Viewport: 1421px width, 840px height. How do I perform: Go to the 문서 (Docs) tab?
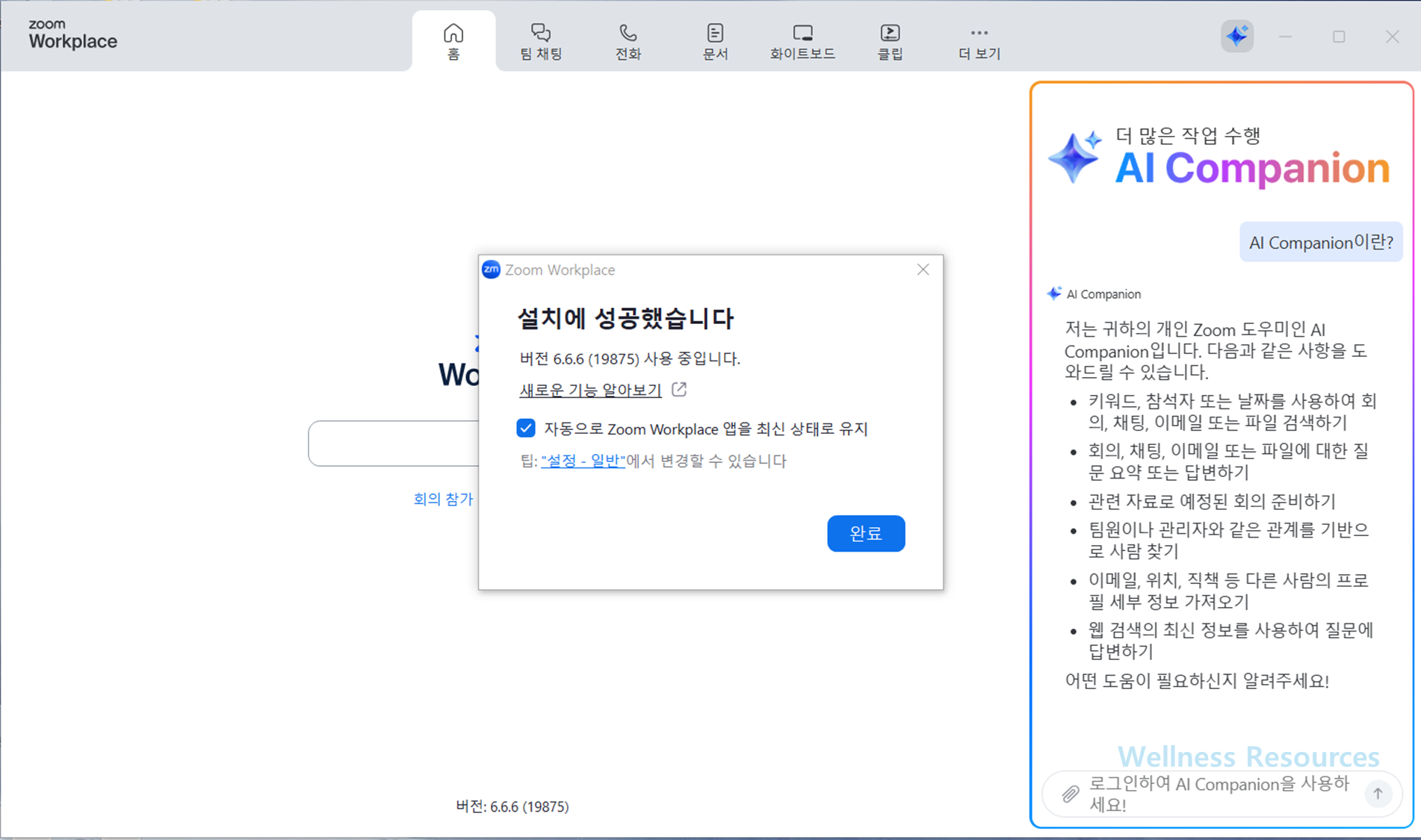715,42
